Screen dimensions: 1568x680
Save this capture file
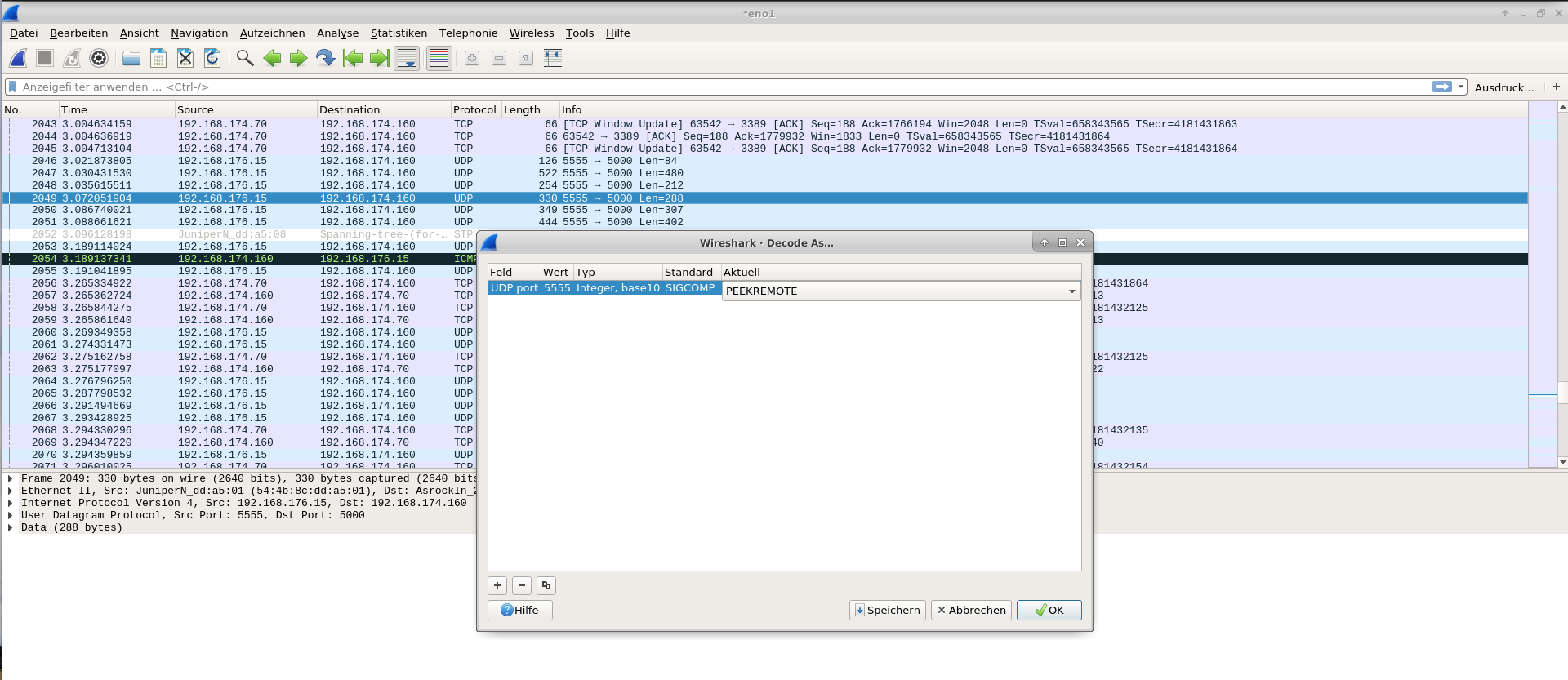click(158, 58)
